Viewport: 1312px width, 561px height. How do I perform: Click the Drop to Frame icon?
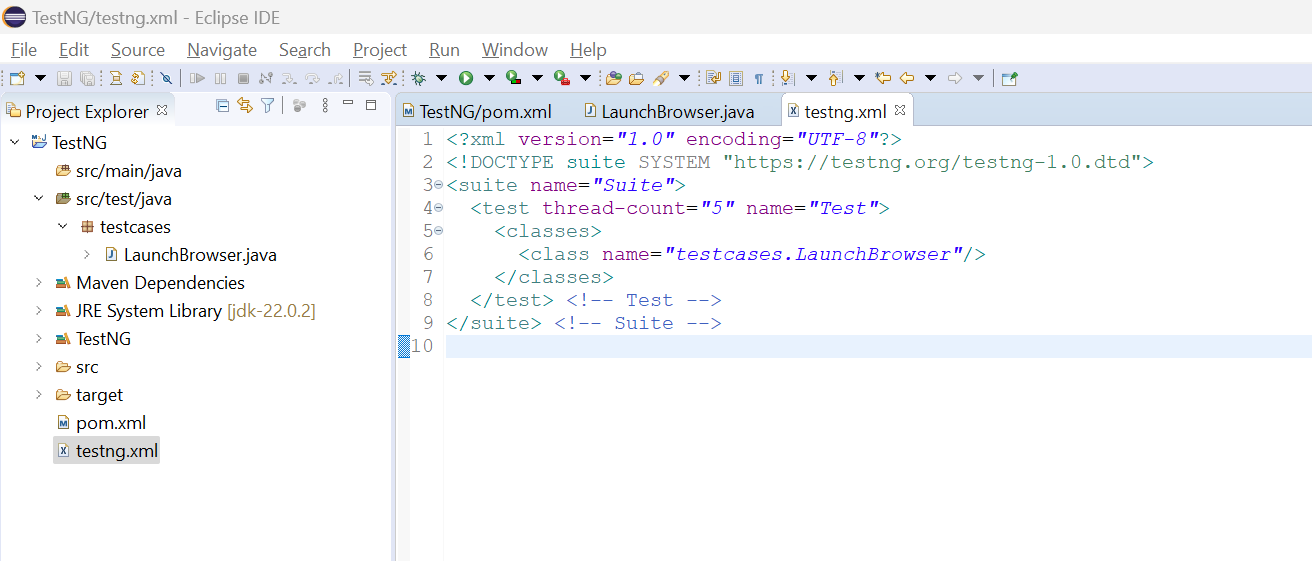click(365, 78)
